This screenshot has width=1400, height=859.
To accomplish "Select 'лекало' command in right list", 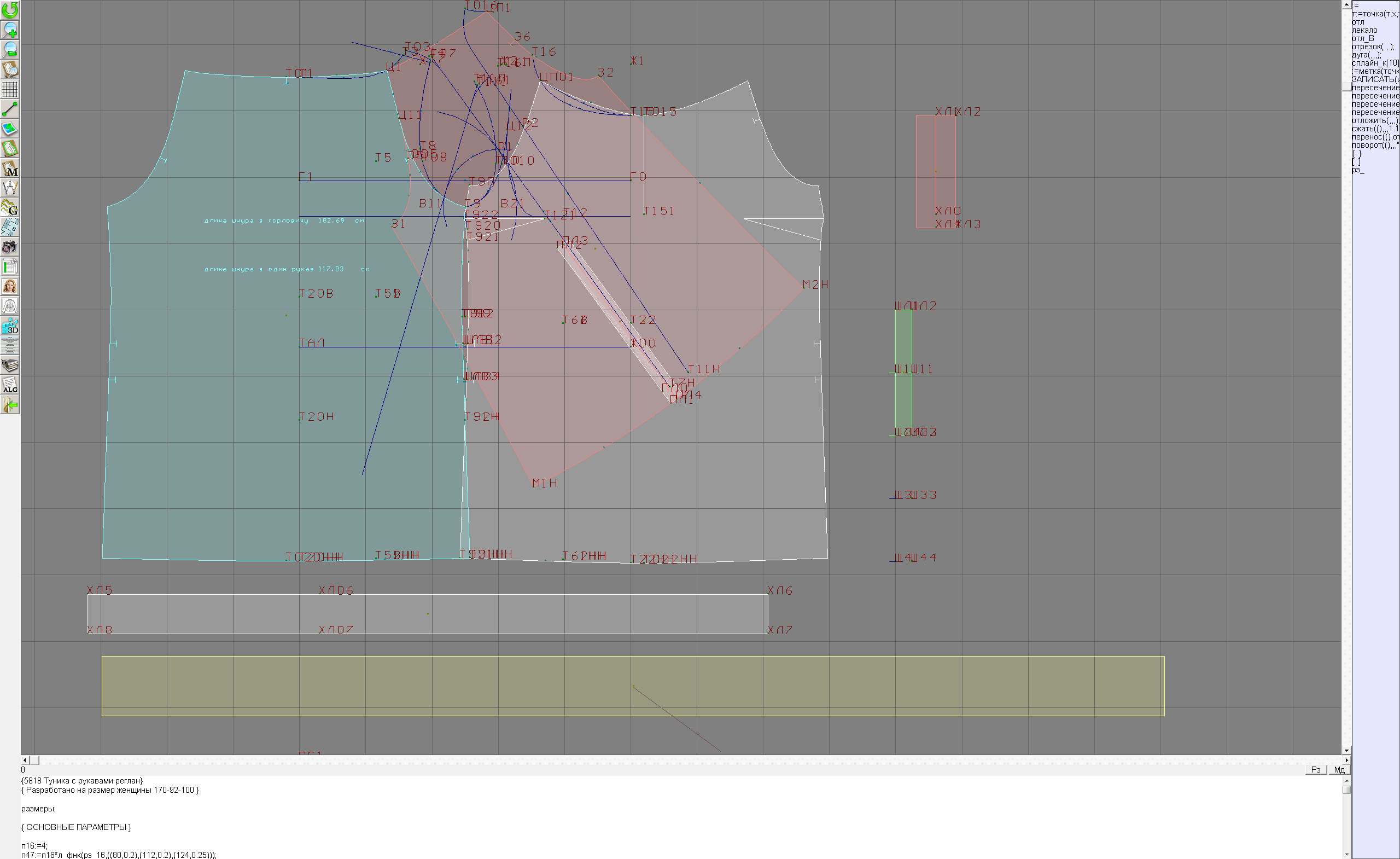I will coord(1365,30).
